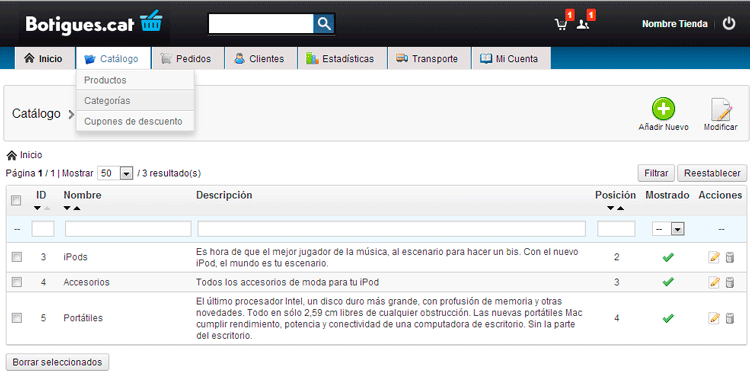Sort Nombre column descending arrow

[x=67, y=208]
